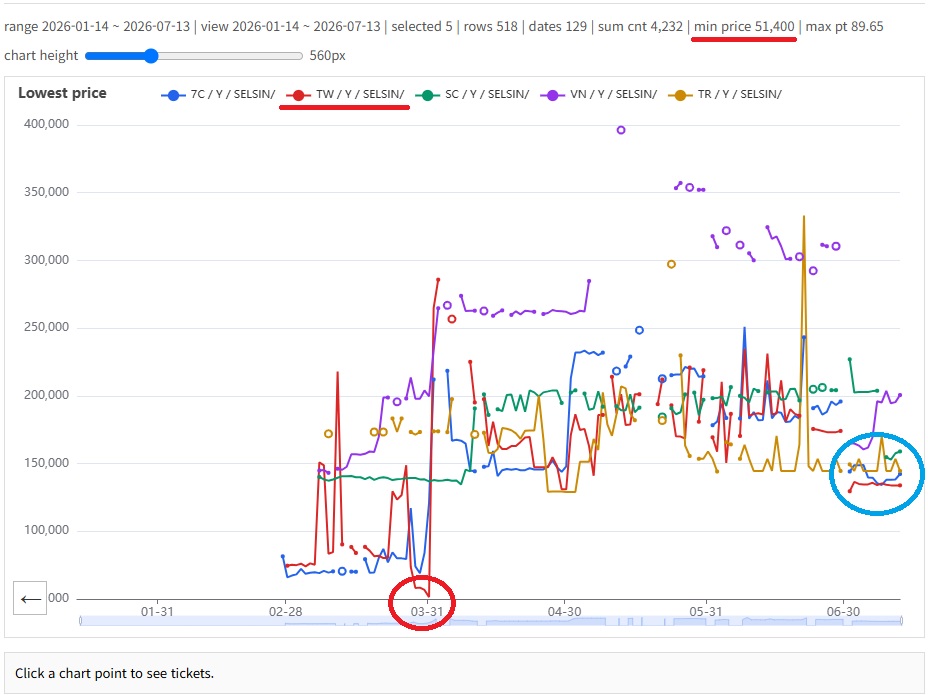
Task: Click the 250,000 y-axis label
Action: 46,327
